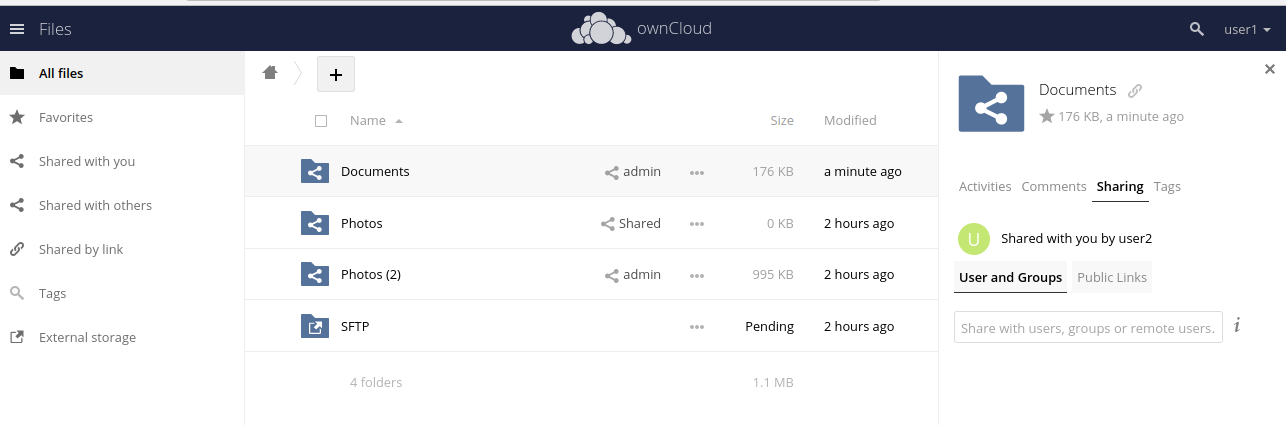Click the Photos folder icon
This screenshot has height=425, width=1286.
tap(315, 223)
